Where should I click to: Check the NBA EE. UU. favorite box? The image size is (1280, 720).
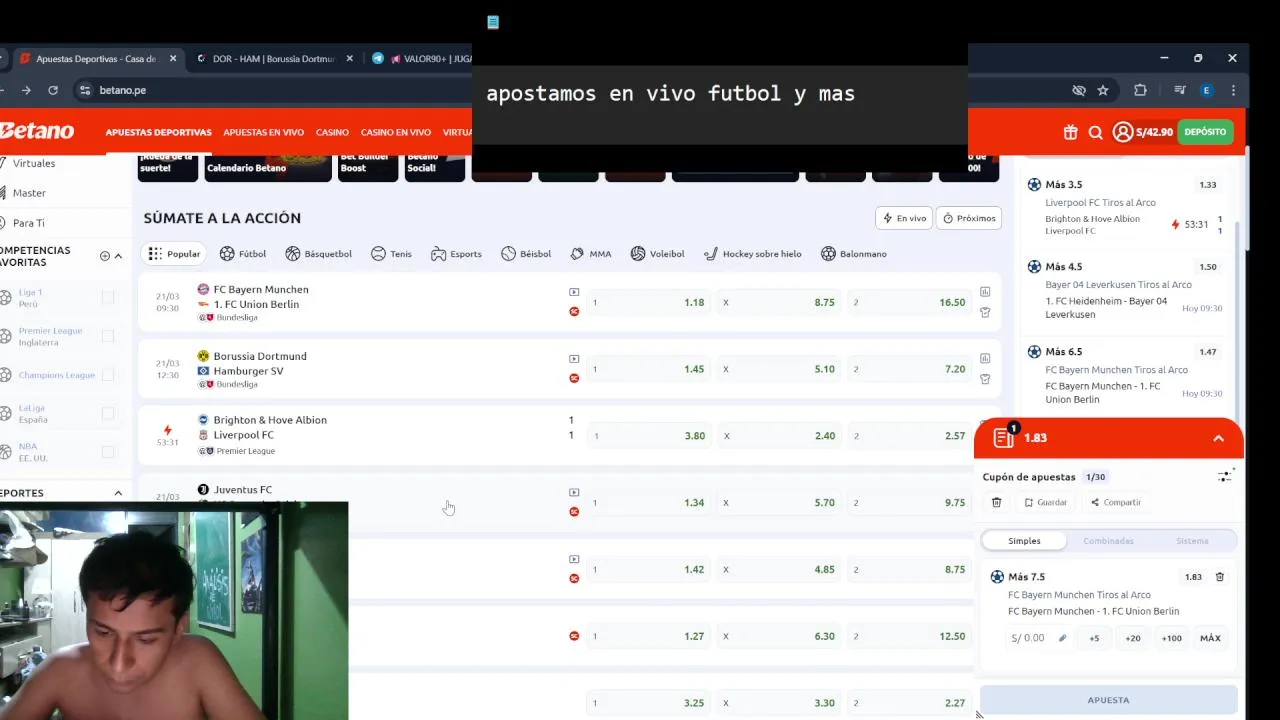tap(108, 452)
